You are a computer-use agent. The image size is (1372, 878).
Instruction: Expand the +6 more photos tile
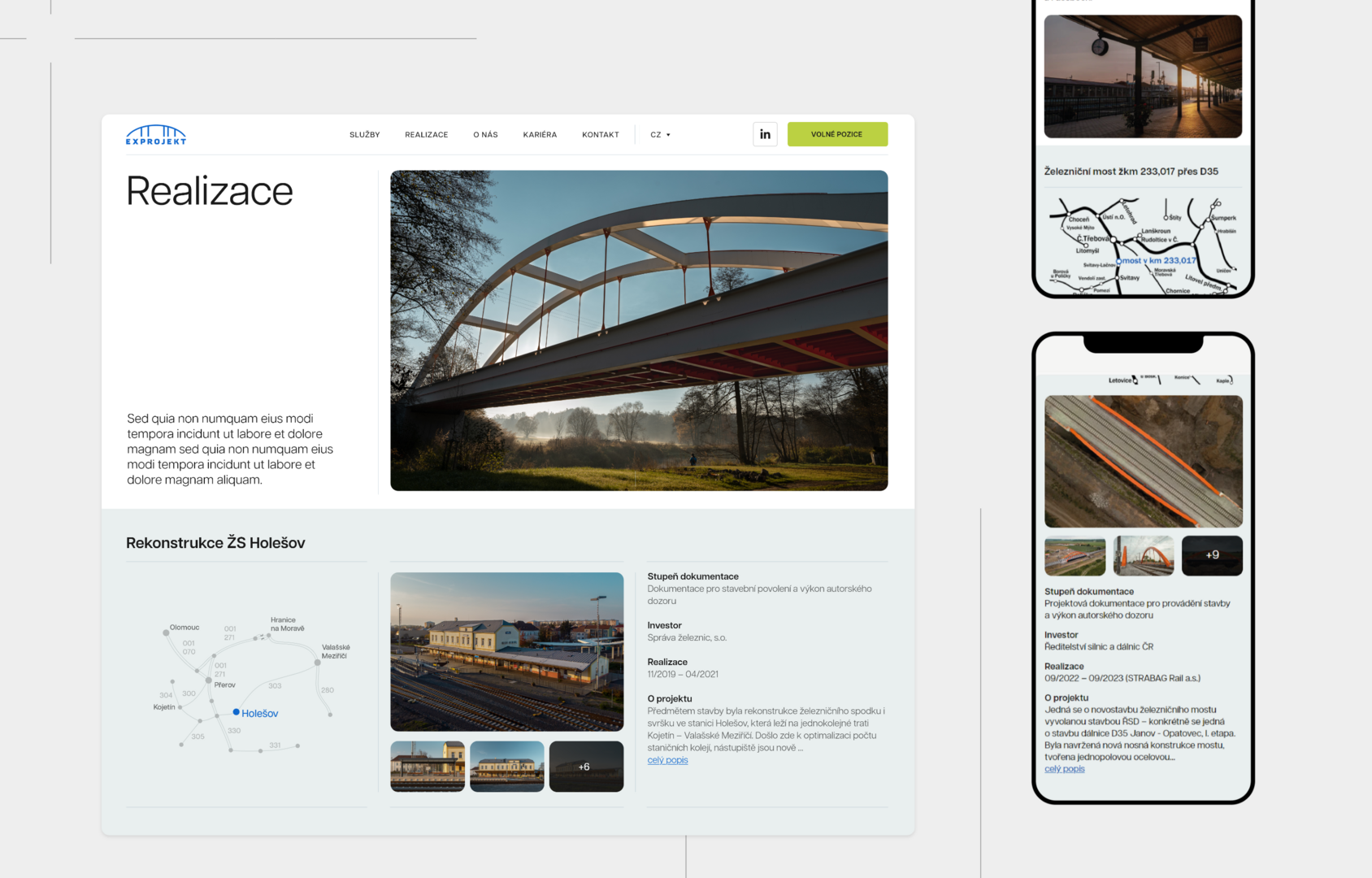tap(586, 766)
